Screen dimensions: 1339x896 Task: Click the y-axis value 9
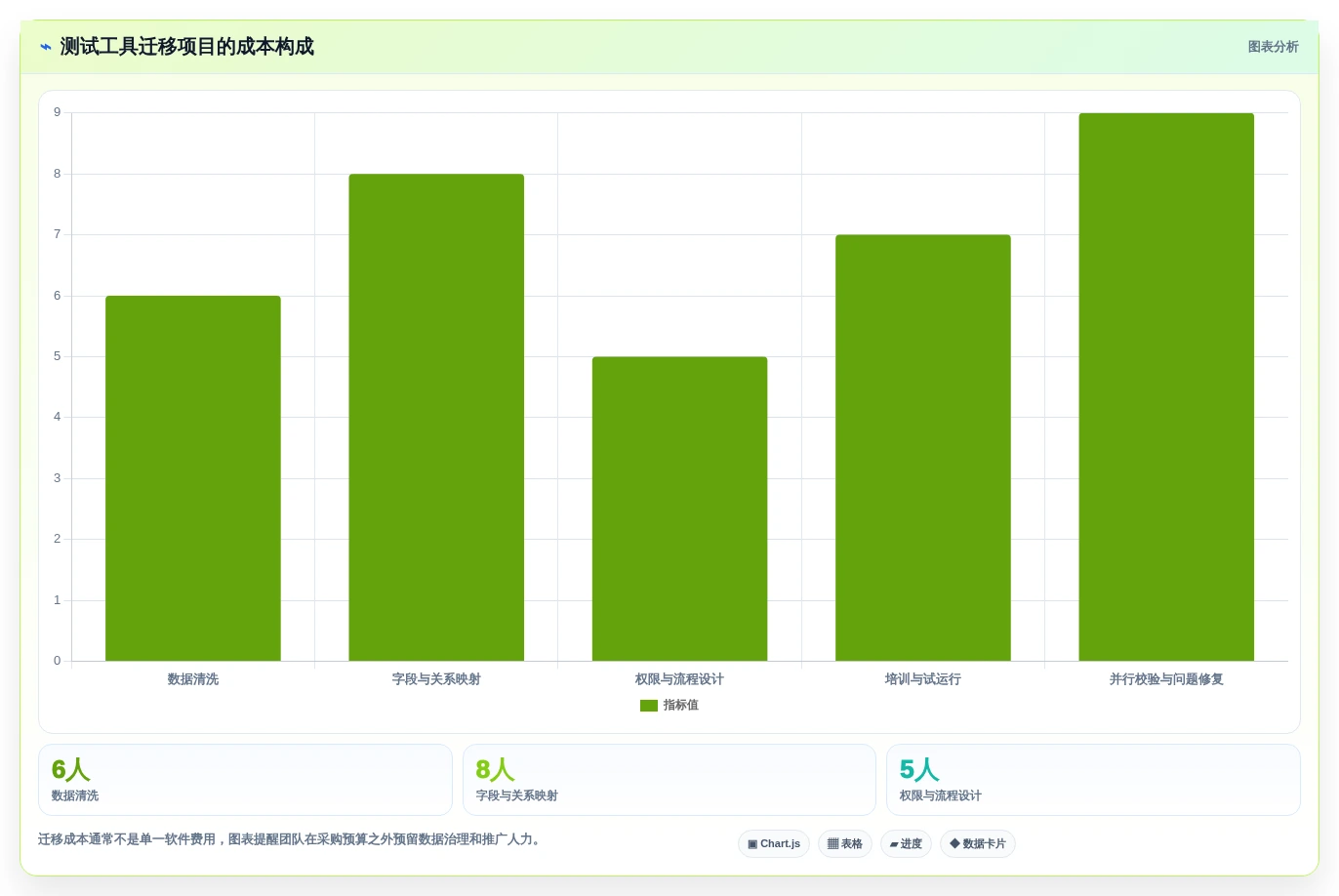coord(57,112)
